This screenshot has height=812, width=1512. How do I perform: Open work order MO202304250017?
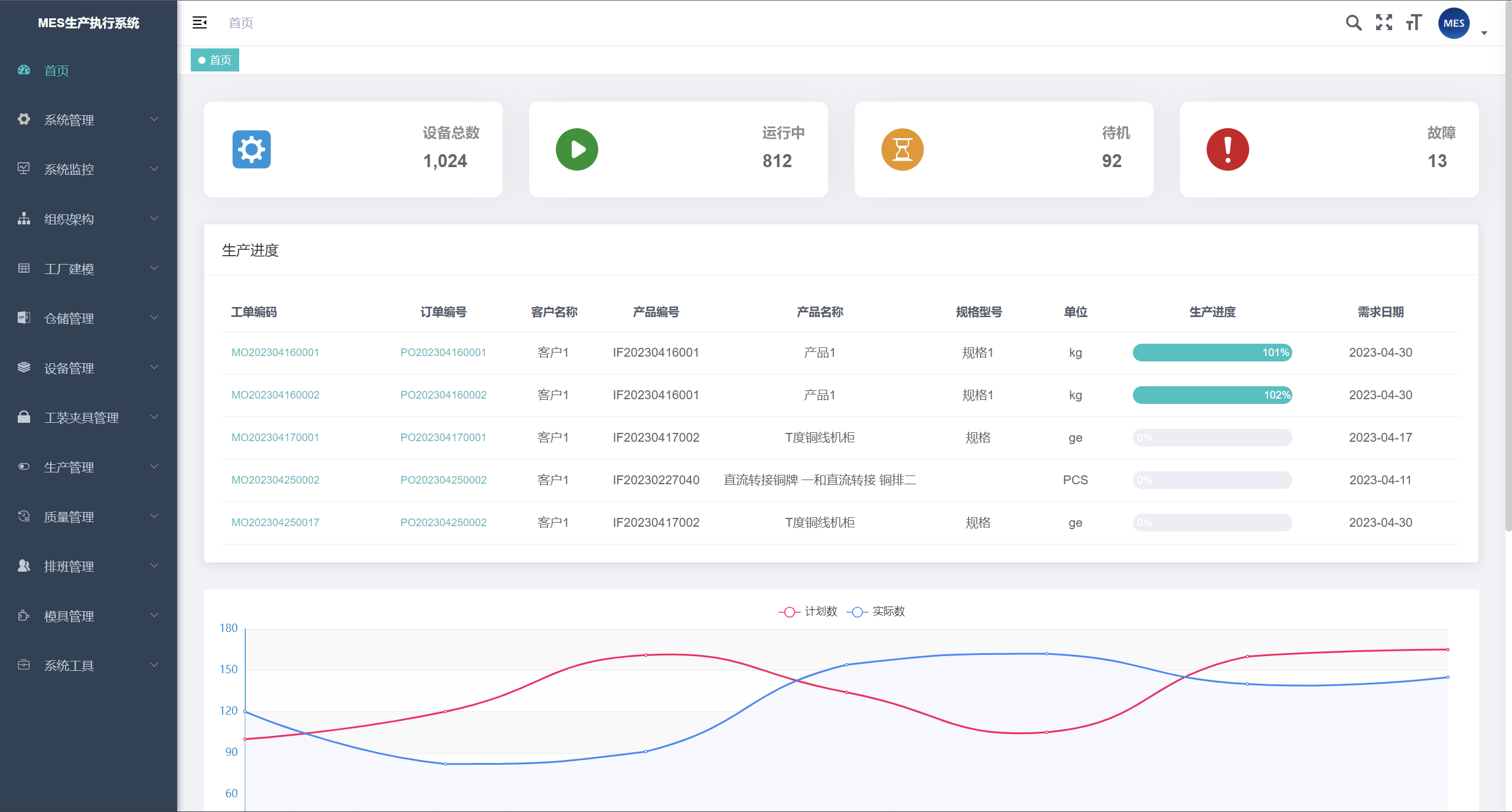[275, 523]
